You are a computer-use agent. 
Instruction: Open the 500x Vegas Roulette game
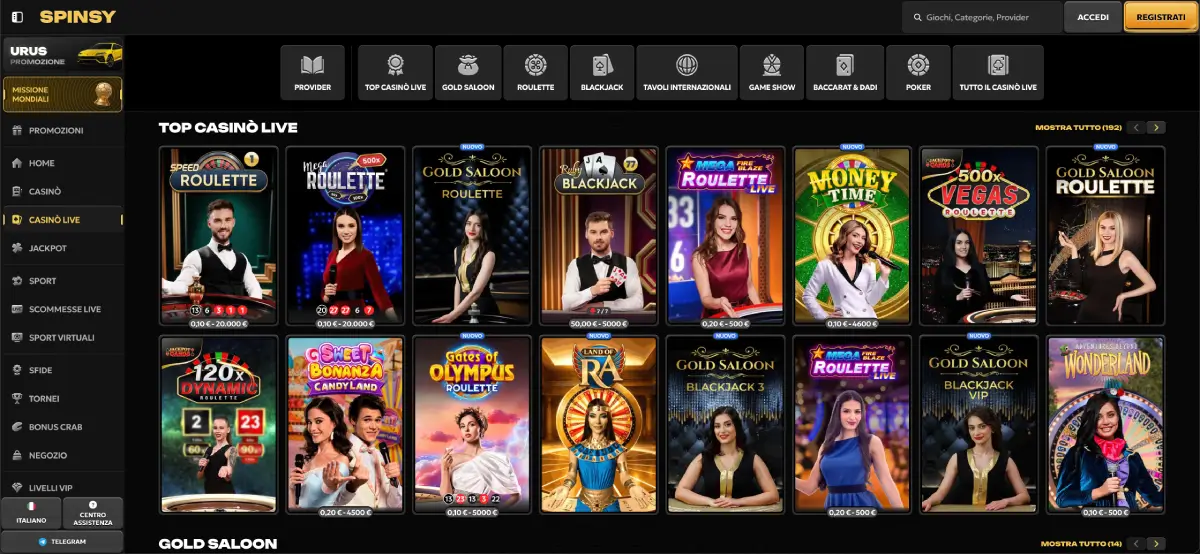click(979, 235)
